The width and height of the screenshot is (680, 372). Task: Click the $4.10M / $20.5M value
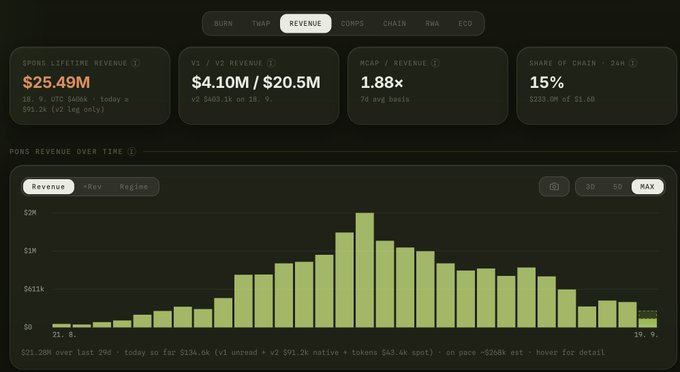pyautogui.click(x=256, y=82)
